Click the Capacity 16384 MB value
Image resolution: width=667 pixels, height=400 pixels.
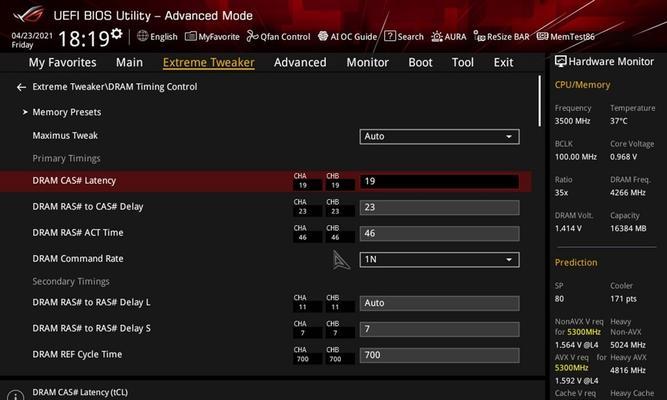628,229
